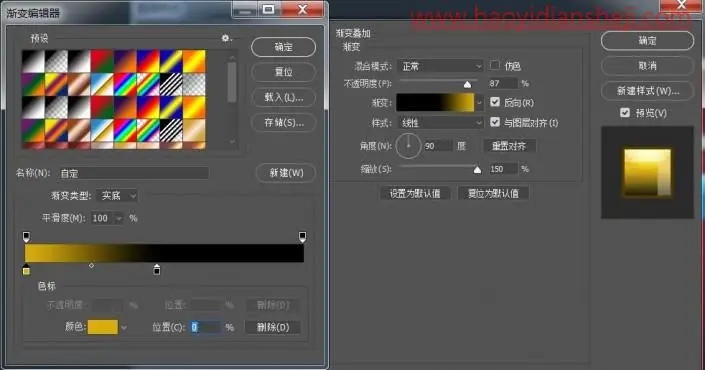Choose copper gradient preset in second row

click(x=79, y=85)
